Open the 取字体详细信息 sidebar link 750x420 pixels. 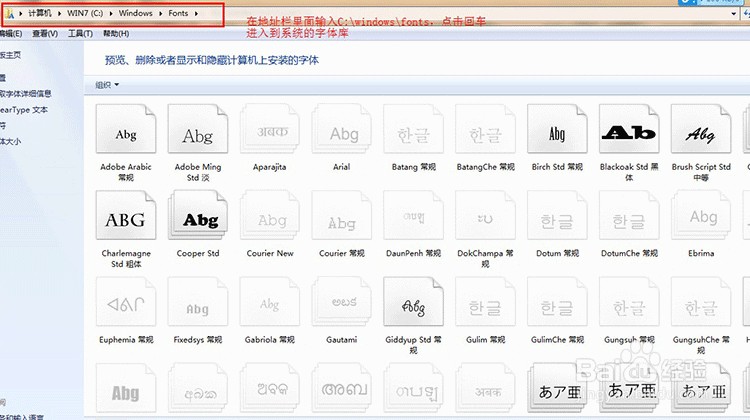click(x=26, y=93)
